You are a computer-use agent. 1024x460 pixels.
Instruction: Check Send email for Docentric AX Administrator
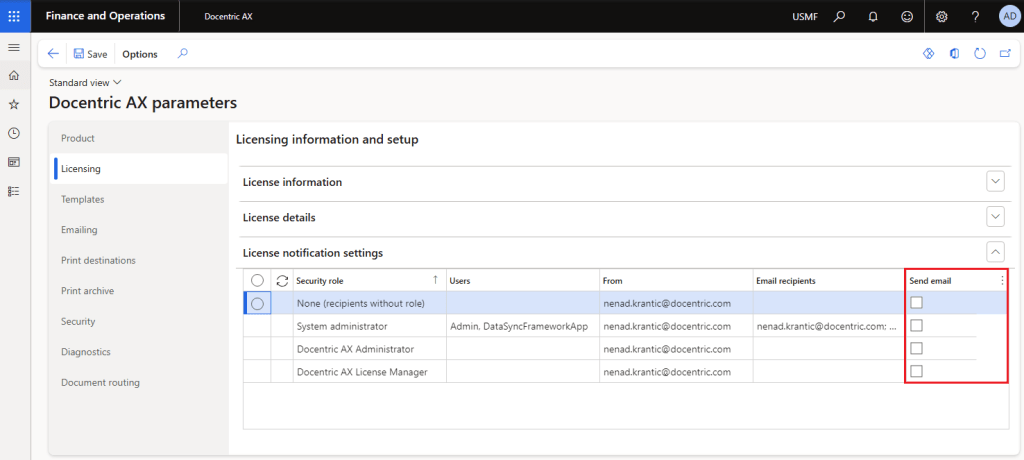coord(917,348)
